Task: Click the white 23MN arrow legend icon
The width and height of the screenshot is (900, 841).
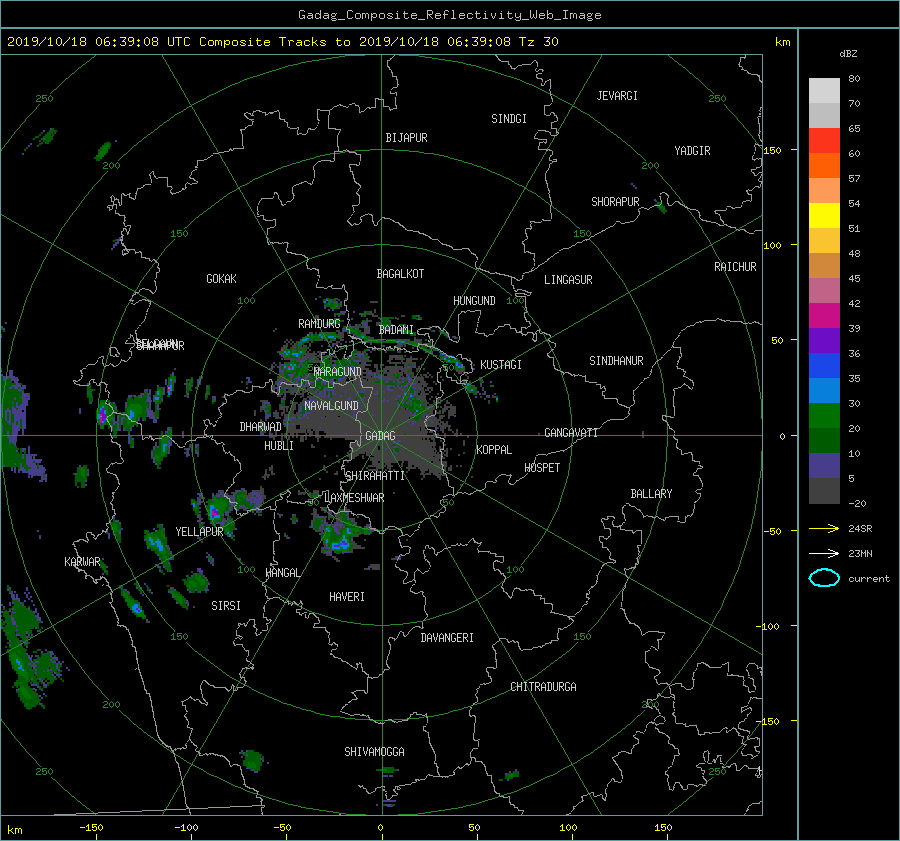Action: 824,553
